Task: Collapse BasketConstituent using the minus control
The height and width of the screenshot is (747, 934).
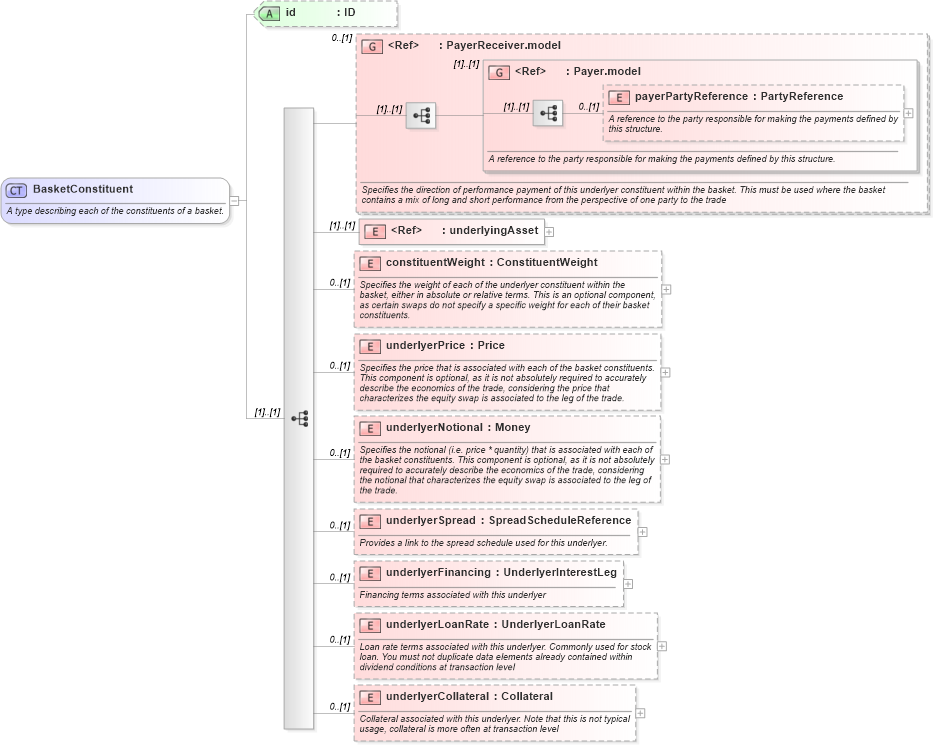Action: pyautogui.click(x=233, y=201)
